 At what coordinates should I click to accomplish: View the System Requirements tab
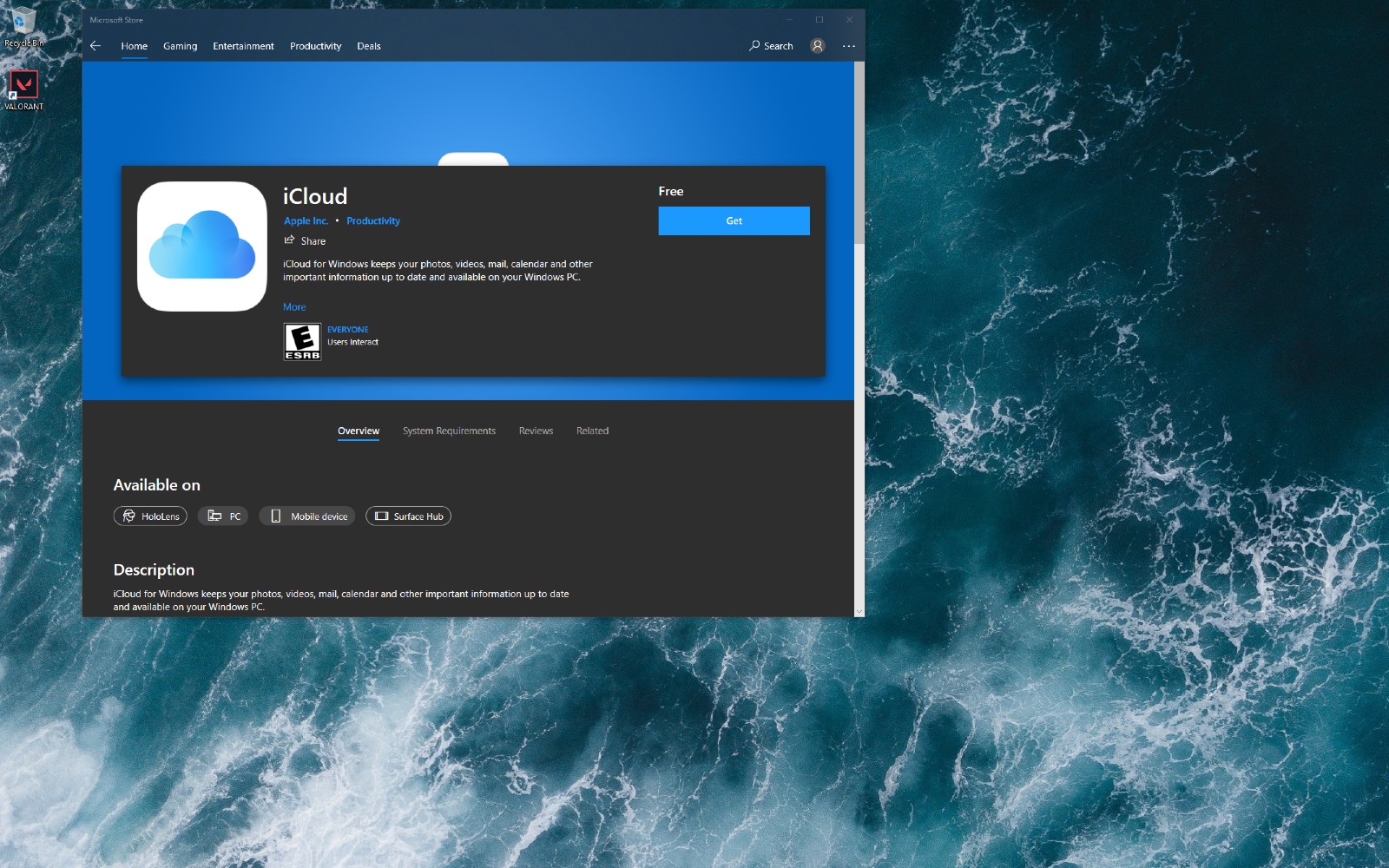click(449, 431)
